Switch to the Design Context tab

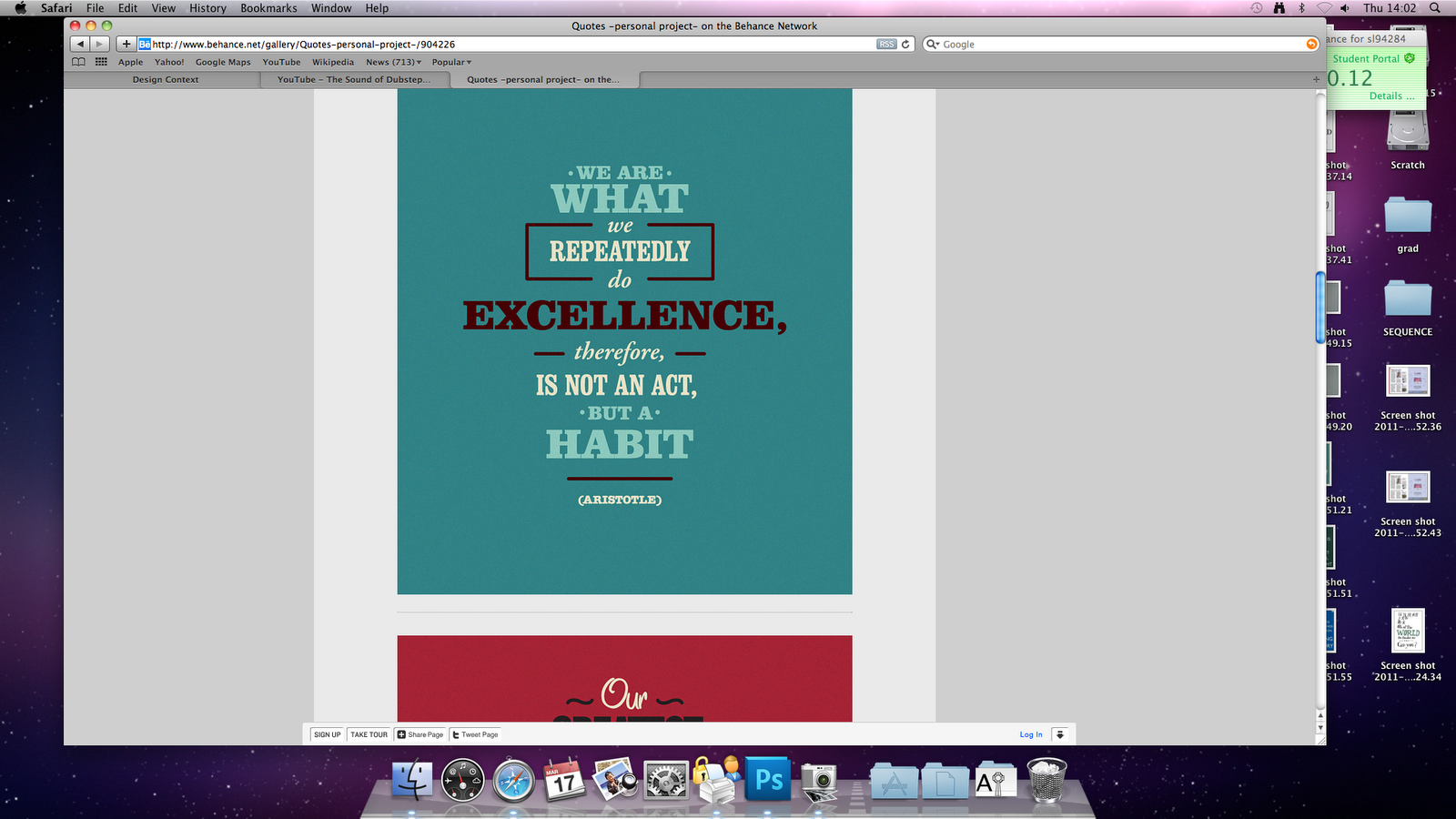(166, 80)
